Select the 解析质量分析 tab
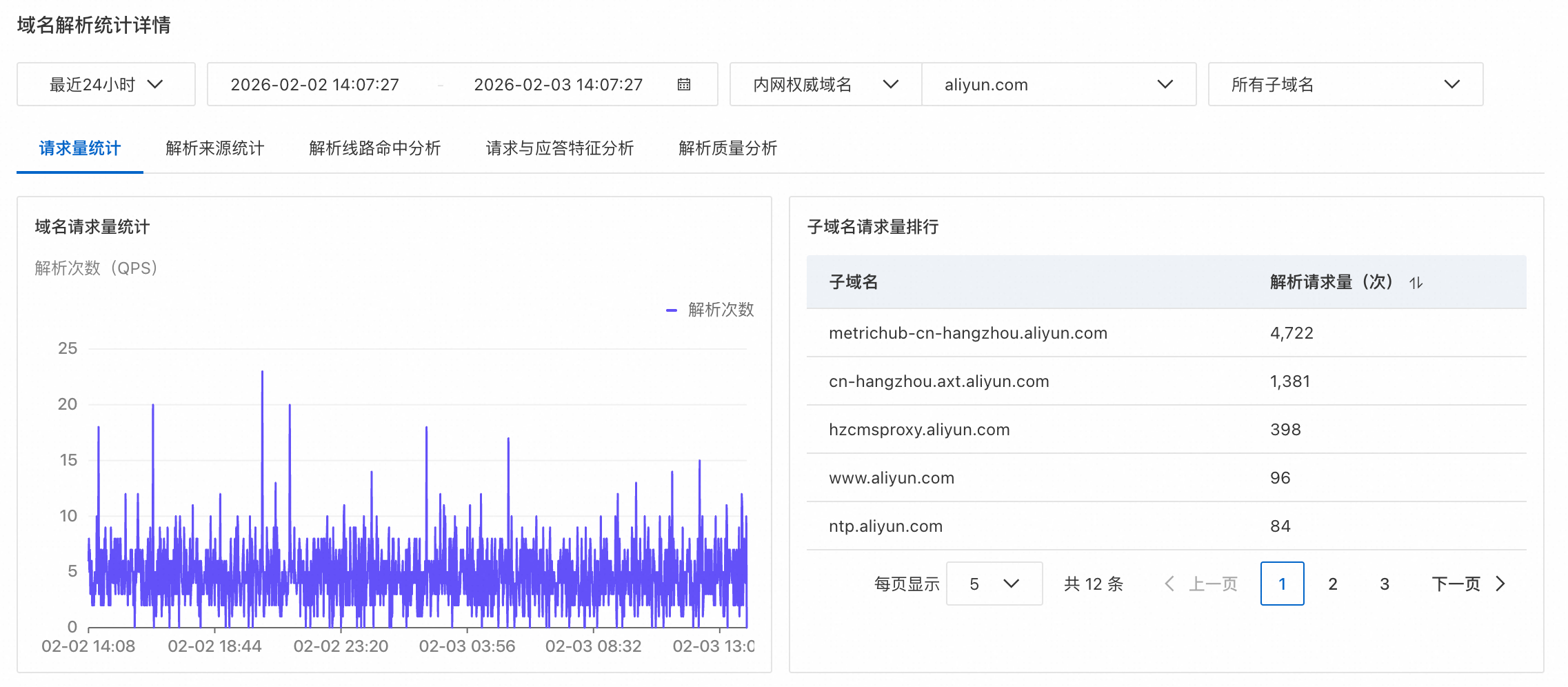 click(x=728, y=148)
